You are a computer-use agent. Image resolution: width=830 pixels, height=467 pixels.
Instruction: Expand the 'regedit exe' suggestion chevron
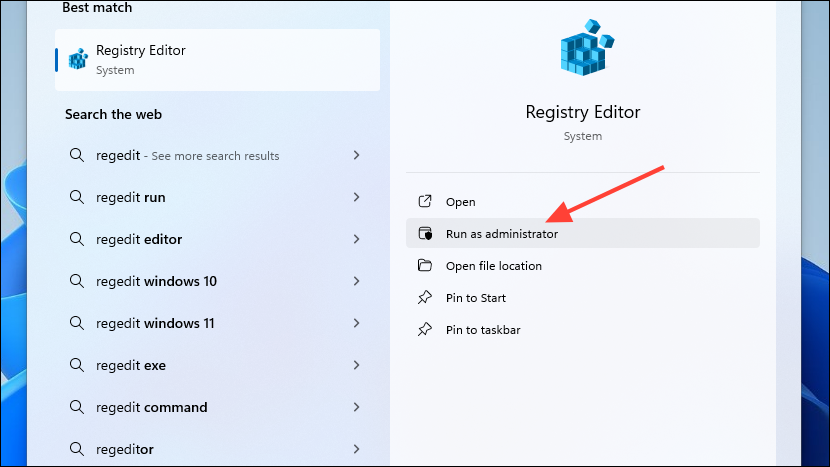[356, 365]
